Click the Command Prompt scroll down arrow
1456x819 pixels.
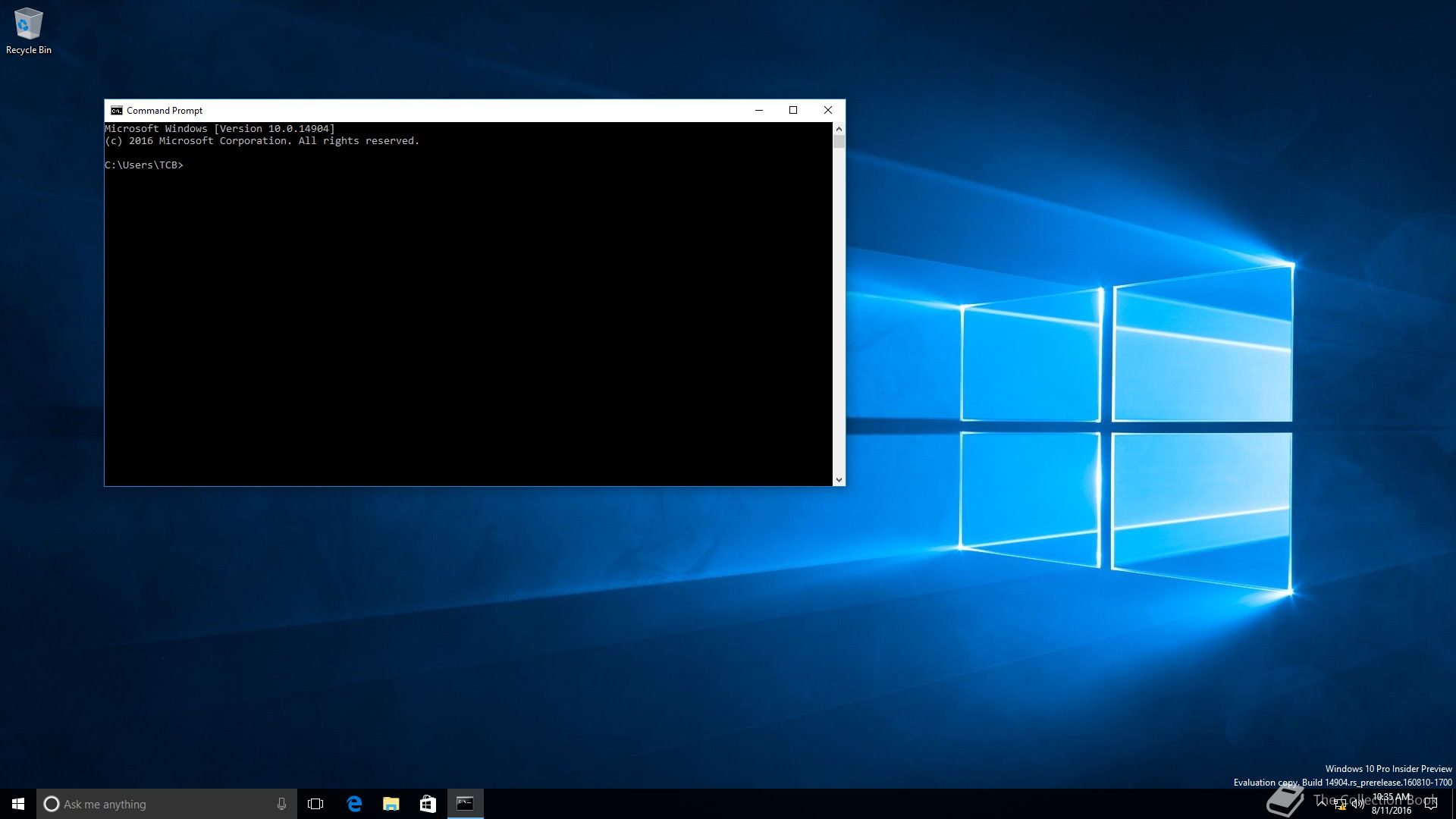point(839,479)
